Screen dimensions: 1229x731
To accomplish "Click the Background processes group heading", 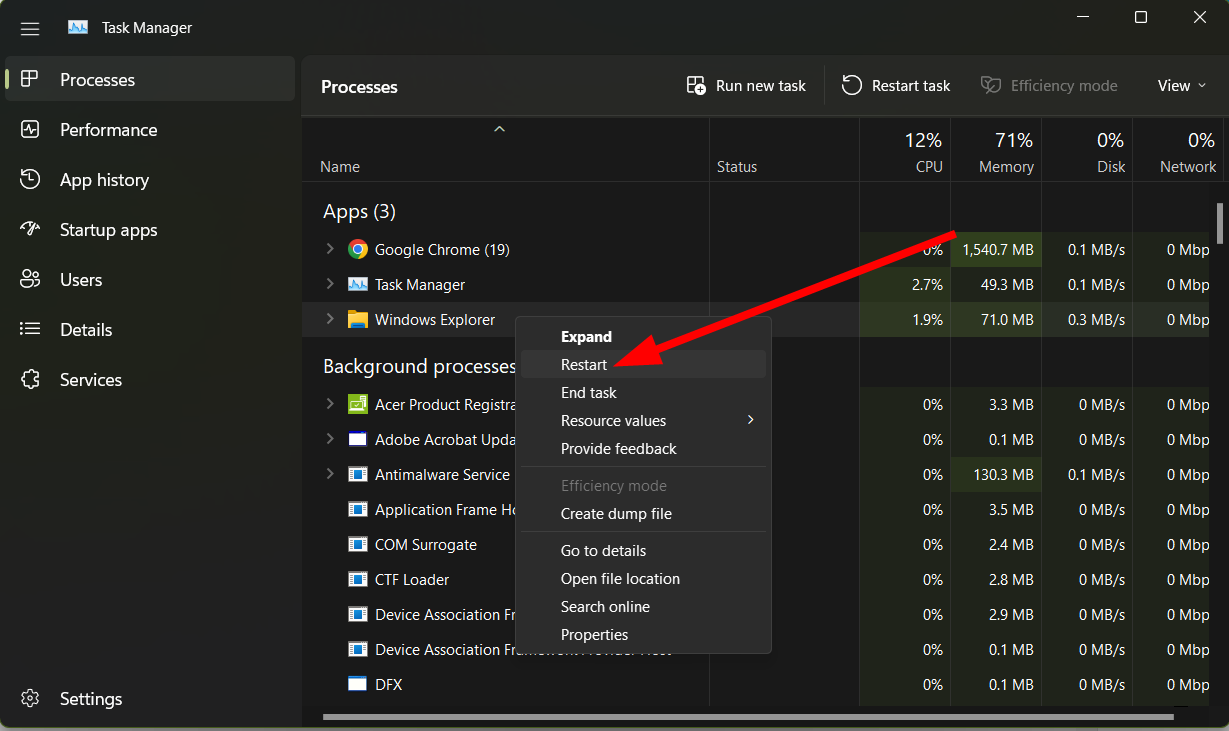I will 419,367.
